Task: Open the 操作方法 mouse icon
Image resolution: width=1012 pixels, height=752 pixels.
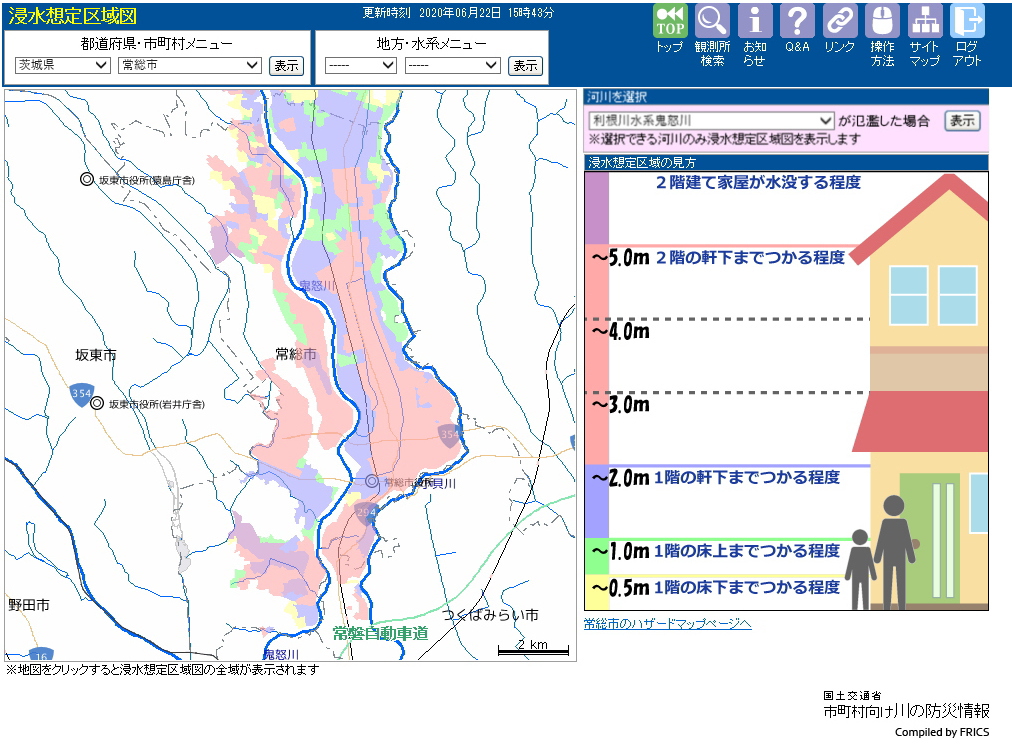Action: pos(882,21)
